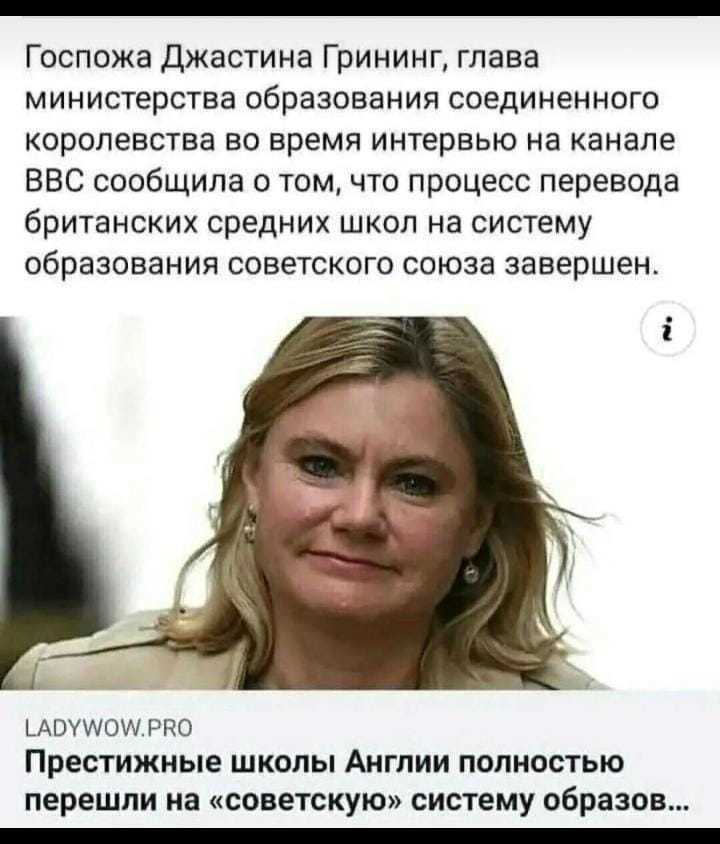
Task: Click the line "британских средних школ на систему"
Action: tap(309, 222)
